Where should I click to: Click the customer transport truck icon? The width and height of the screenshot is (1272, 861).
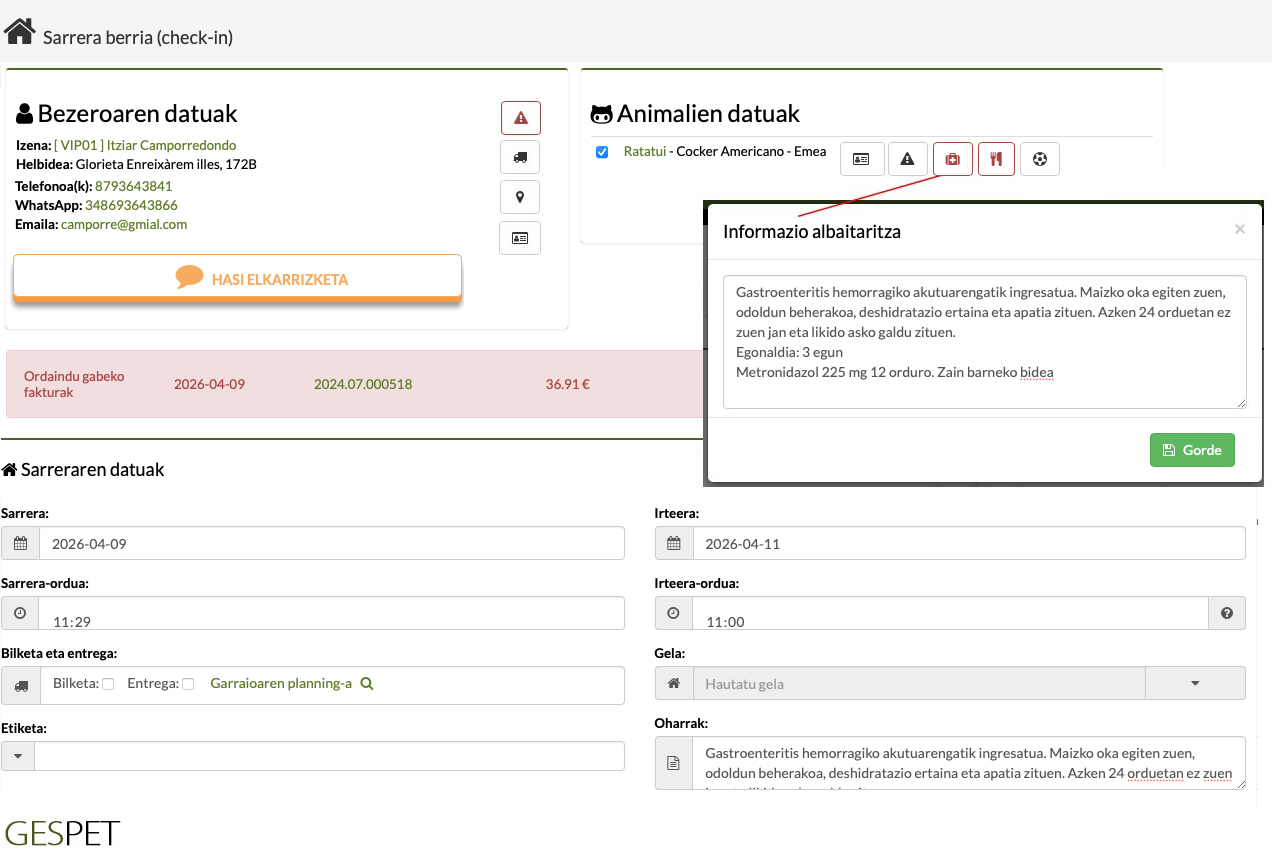[x=520, y=157]
